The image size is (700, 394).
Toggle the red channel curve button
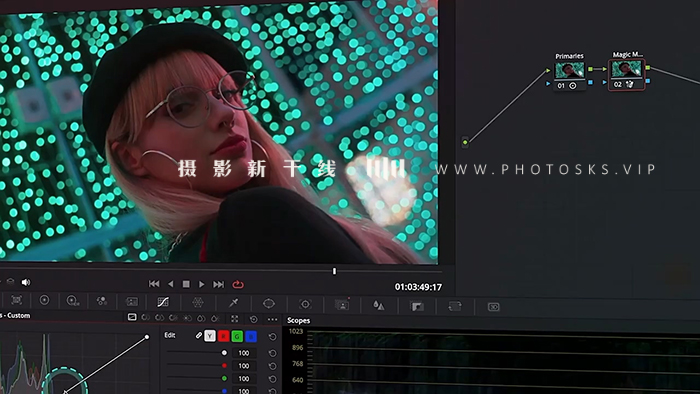point(224,336)
